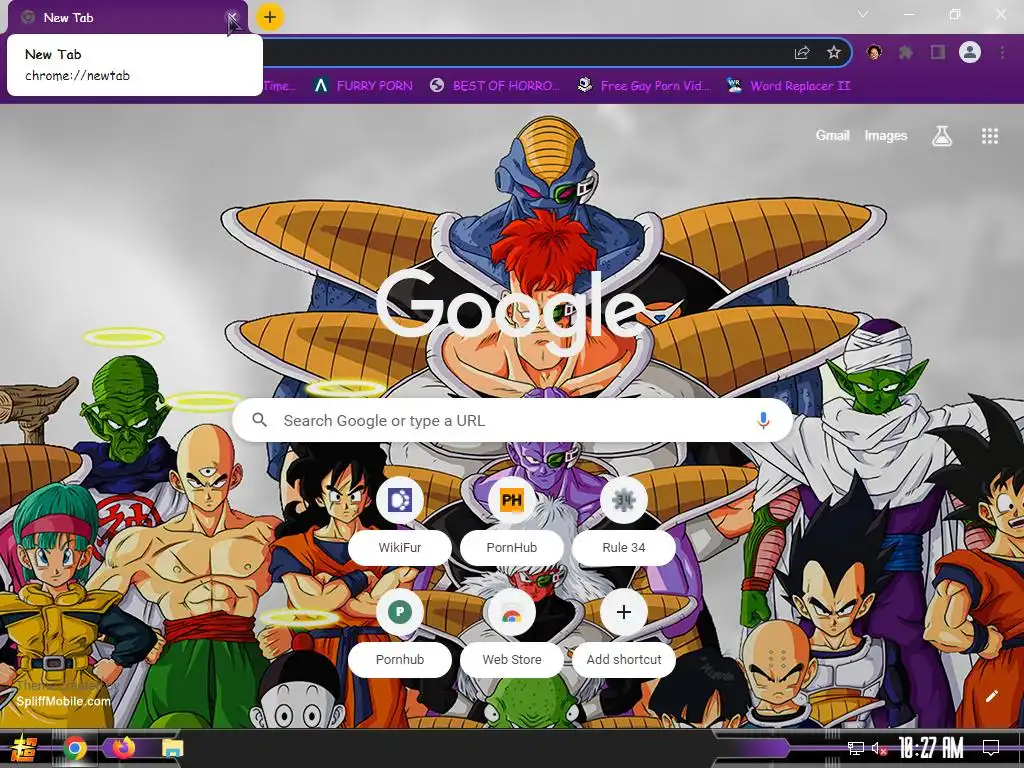This screenshot has width=1024, height=768.
Task: Open the Search Labs flask icon
Action: [942, 136]
